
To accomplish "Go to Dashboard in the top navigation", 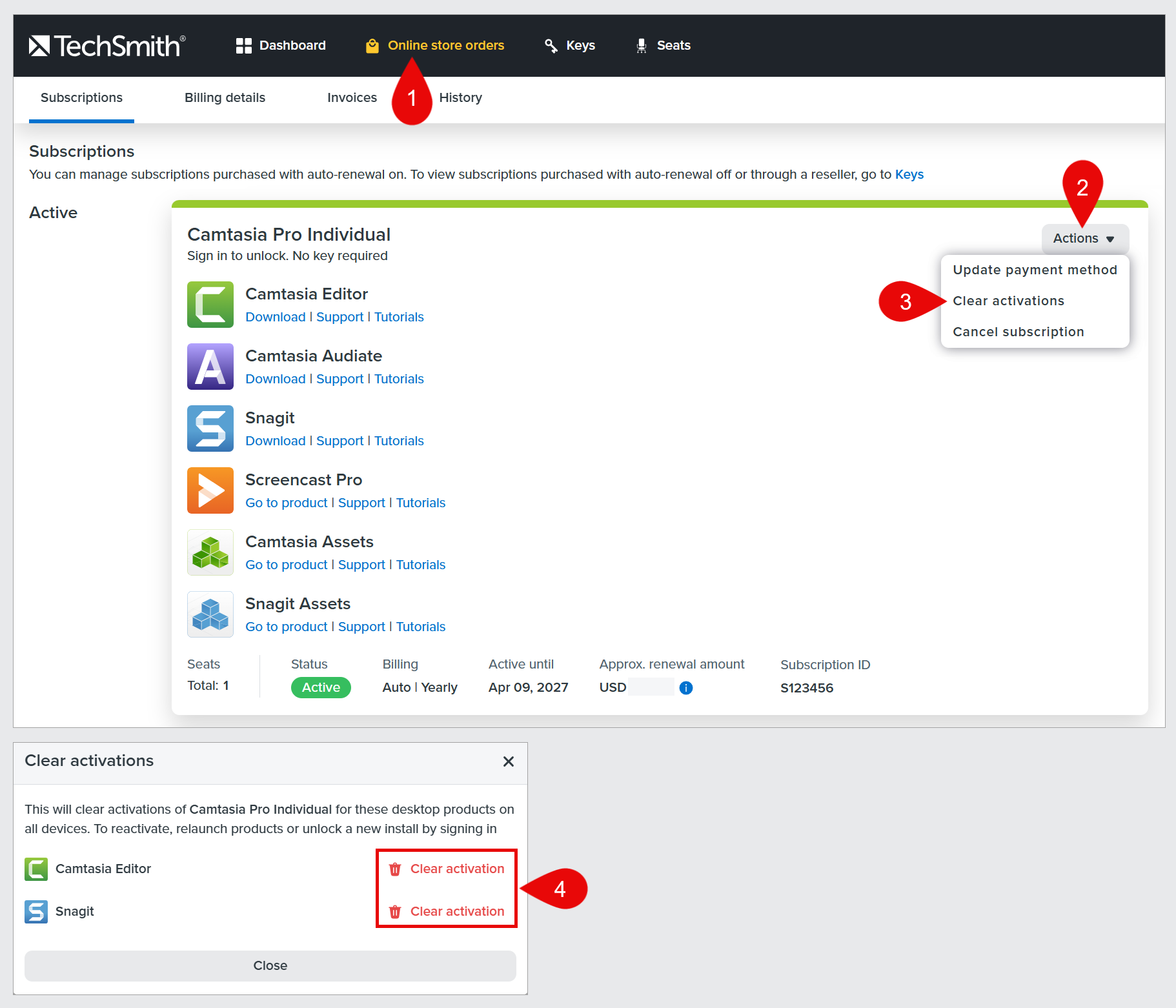I will [281, 46].
